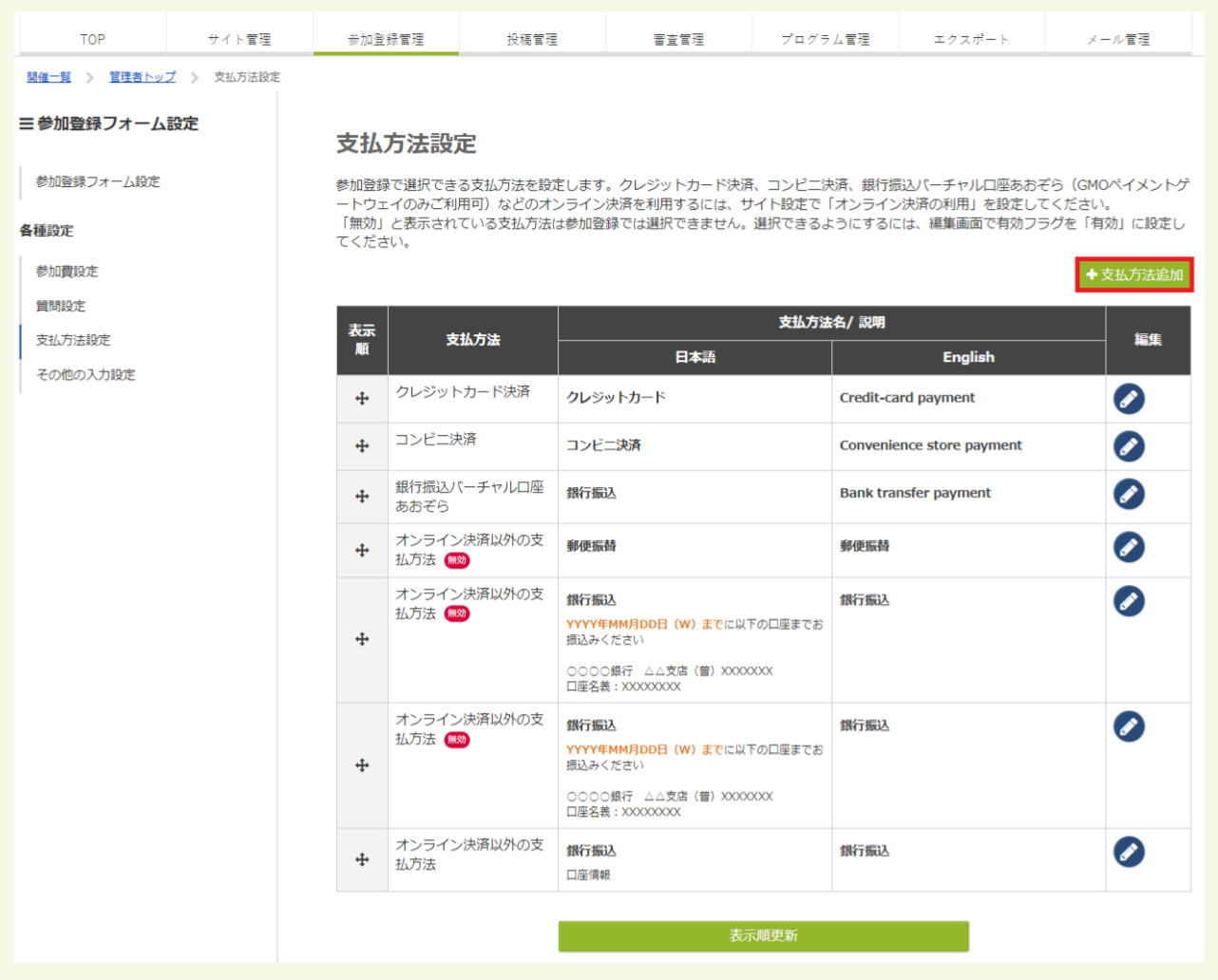Click the edit pencil for Credit-card payment
Viewport: 1218px width, 980px height.
[x=1129, y=399]
